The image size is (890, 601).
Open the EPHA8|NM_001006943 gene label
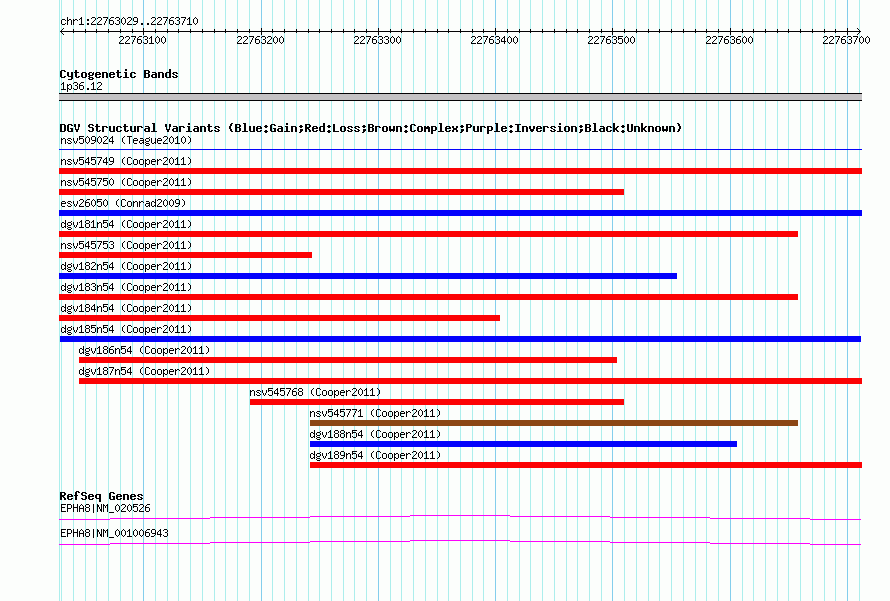click(114, 533)
